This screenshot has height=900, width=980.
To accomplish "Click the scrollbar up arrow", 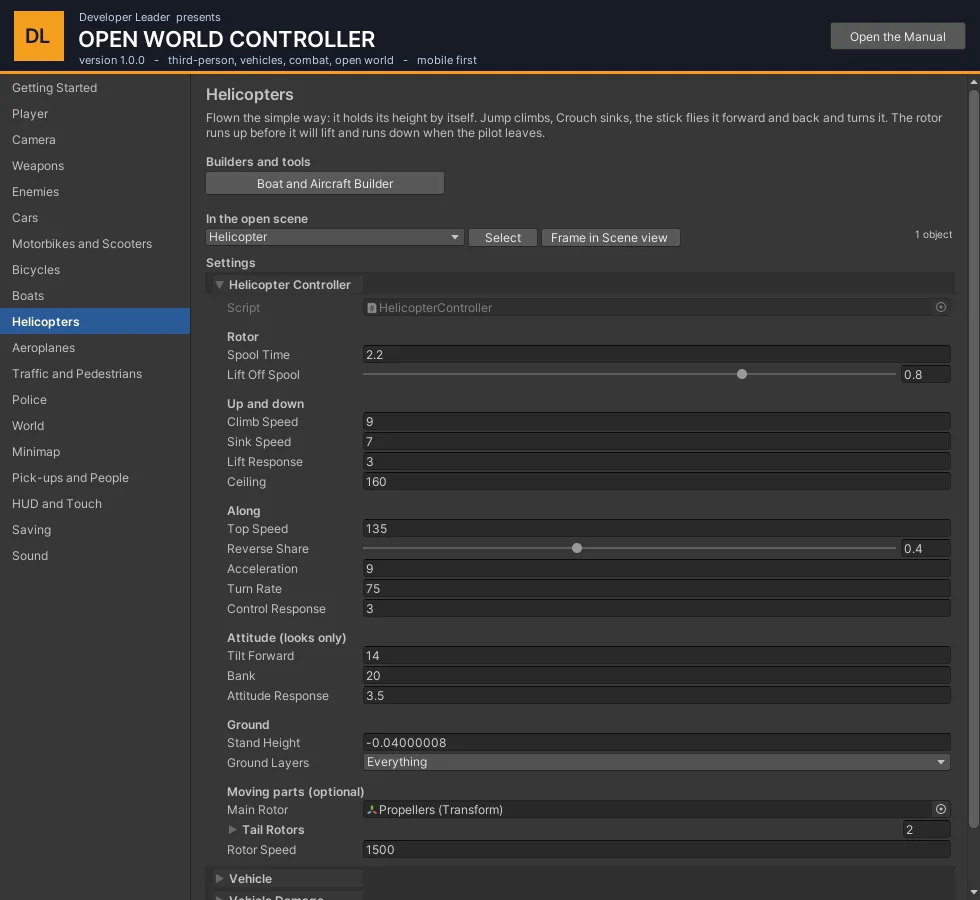I will (x=974, y=82).
